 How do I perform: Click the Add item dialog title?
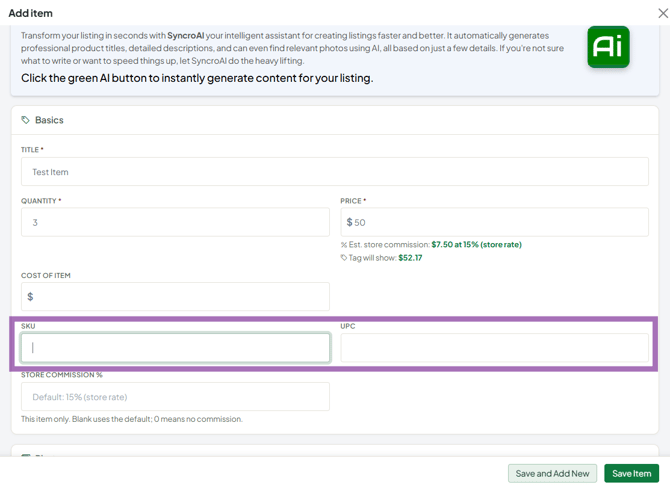[30, 13]
